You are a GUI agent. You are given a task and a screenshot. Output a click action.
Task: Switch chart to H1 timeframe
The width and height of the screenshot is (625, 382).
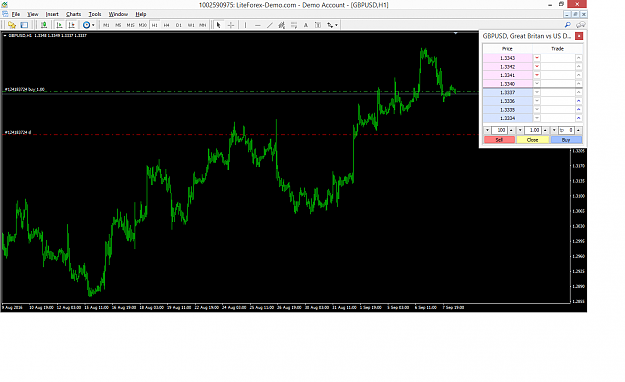[155, 25]
